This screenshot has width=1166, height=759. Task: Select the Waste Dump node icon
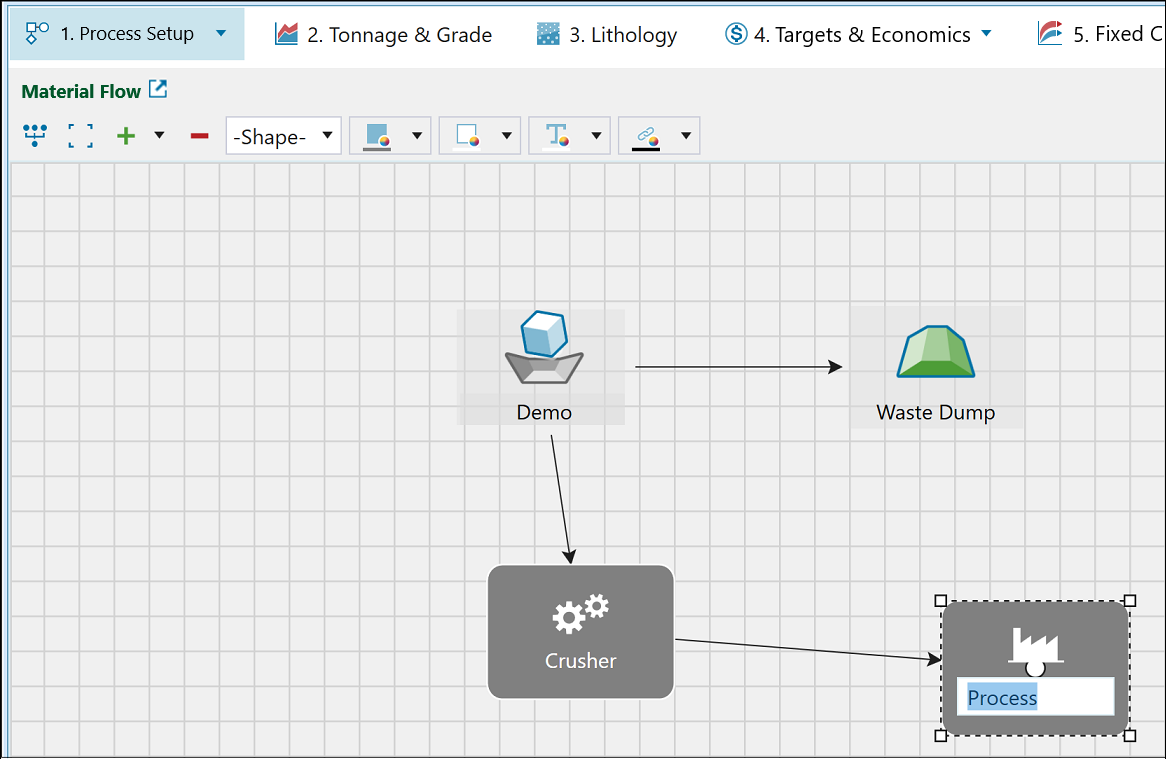pyautogui.click(x=935, y=352)
